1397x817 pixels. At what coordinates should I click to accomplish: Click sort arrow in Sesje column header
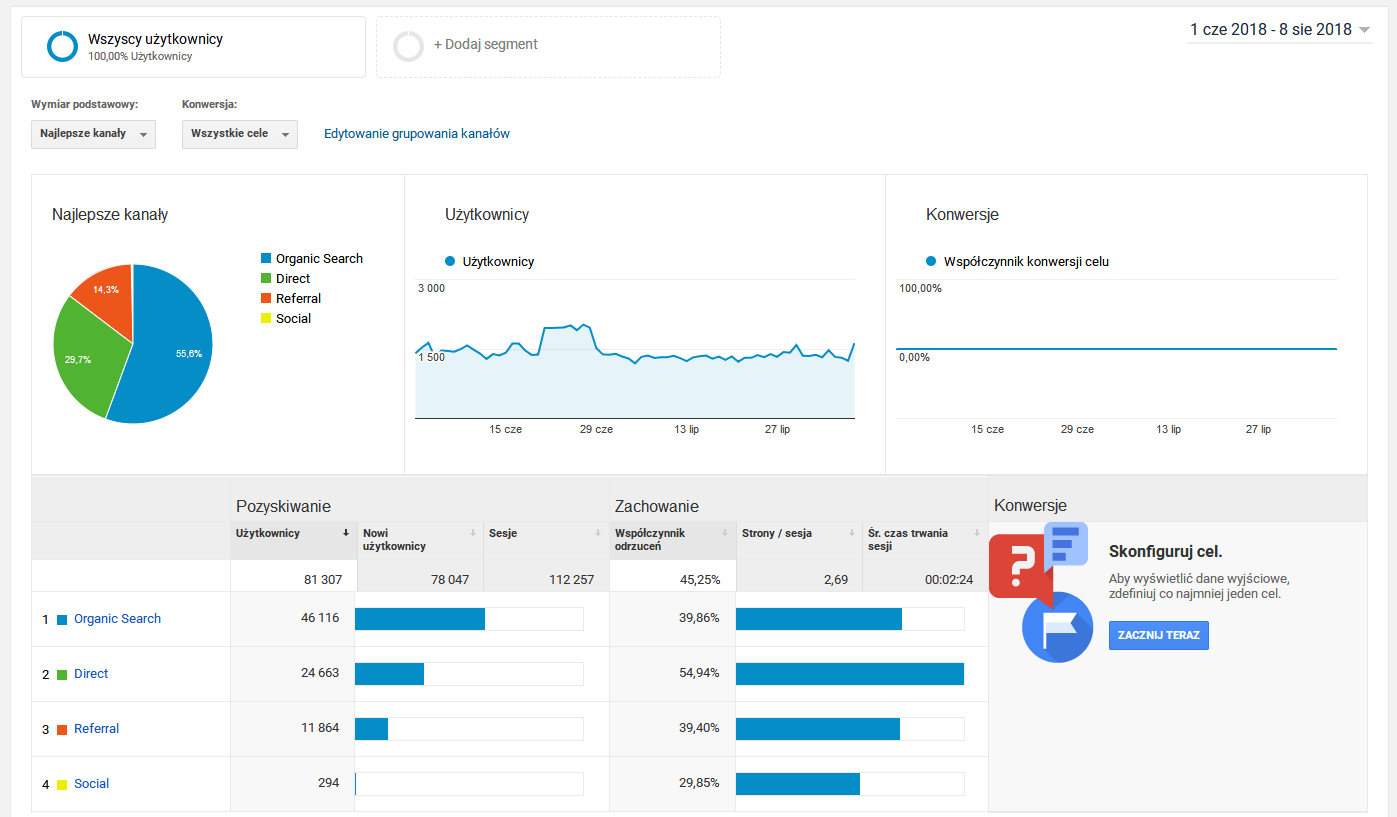coord(599,533)
